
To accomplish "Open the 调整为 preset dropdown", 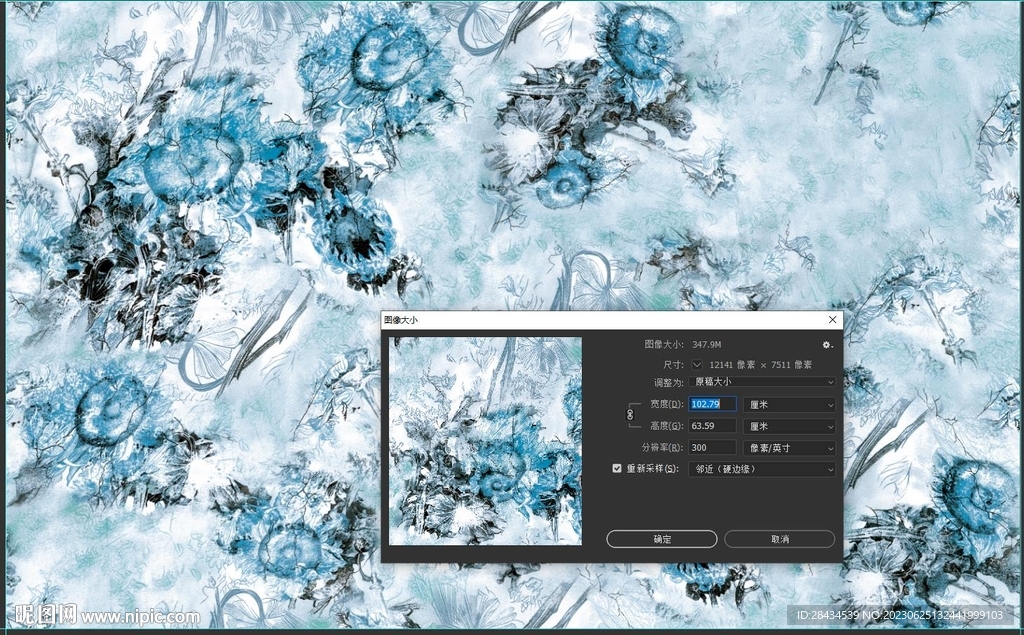I will (x=762, y=382).
